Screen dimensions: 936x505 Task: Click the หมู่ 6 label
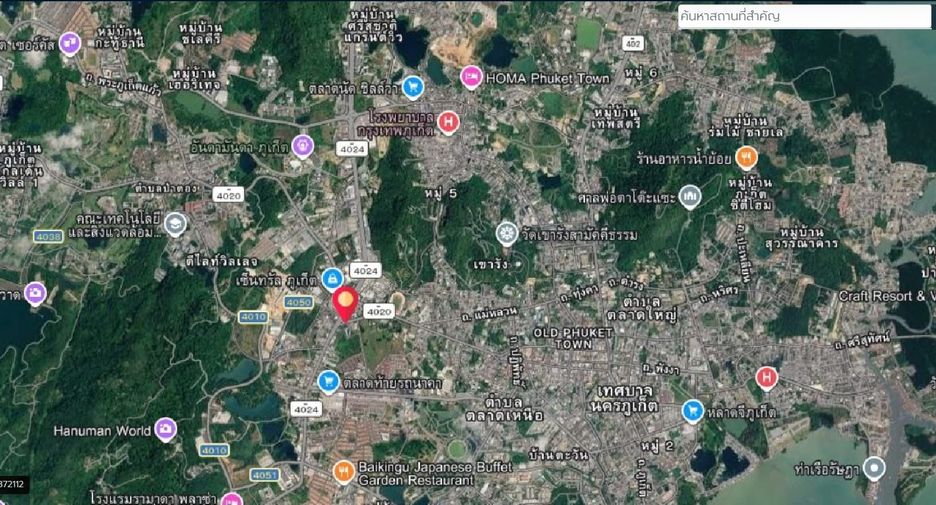pyautogui.click(x=641, y=73)
